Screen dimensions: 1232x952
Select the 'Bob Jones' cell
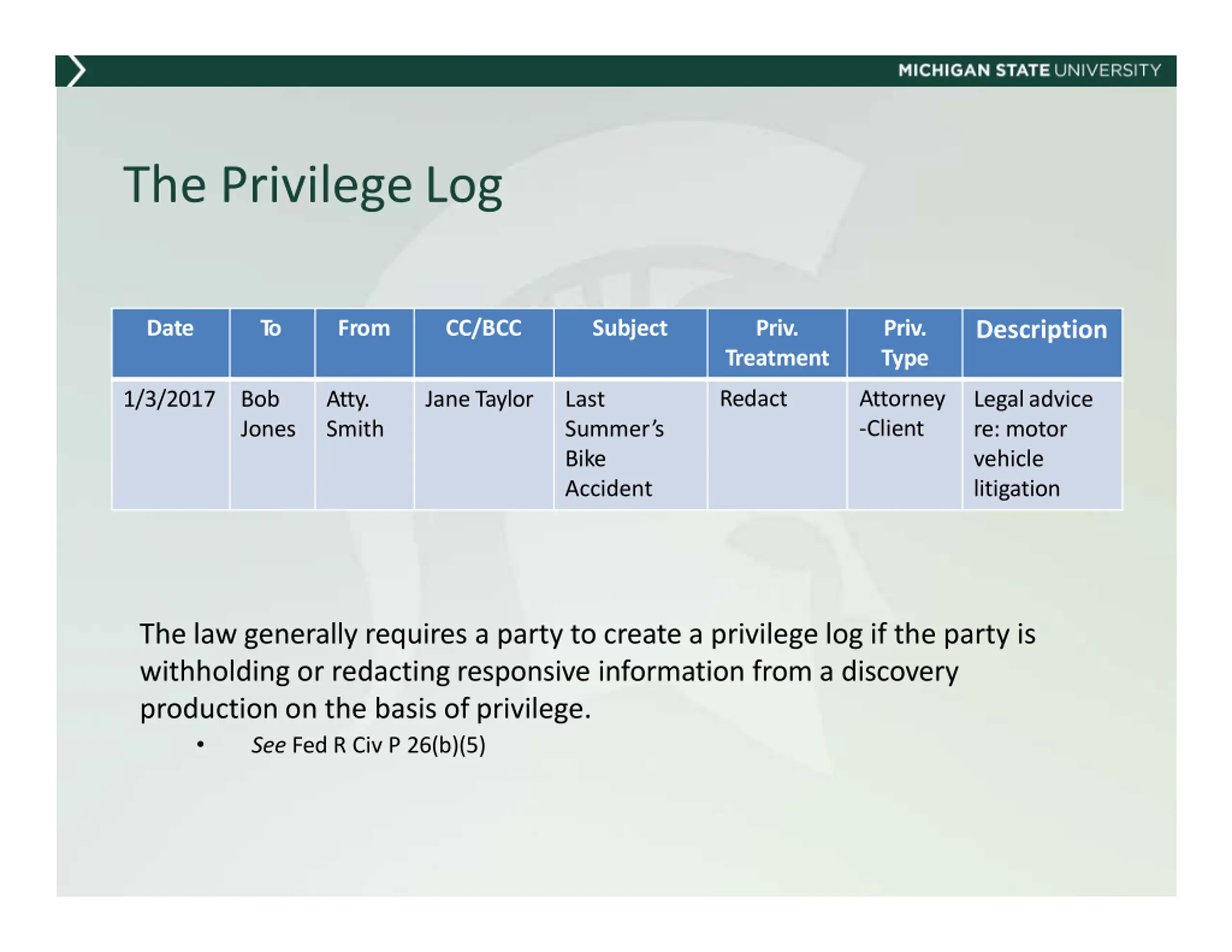coord(272,445)
